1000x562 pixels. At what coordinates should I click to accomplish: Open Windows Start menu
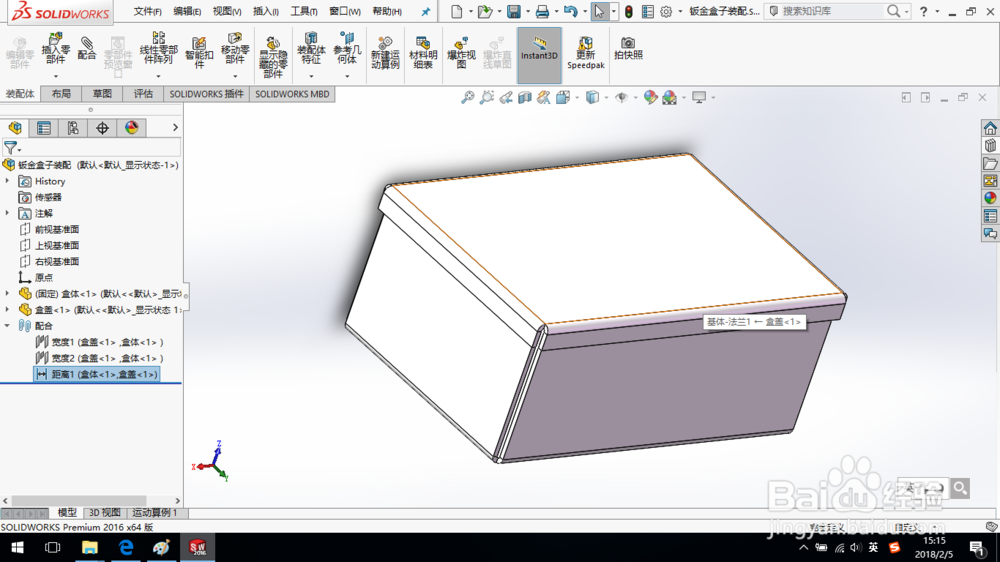tap(17, 547)
